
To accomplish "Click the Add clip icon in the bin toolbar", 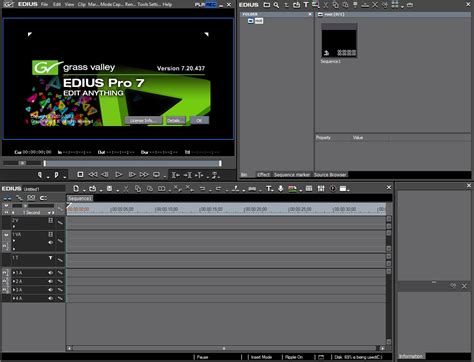I will (296, 5).
